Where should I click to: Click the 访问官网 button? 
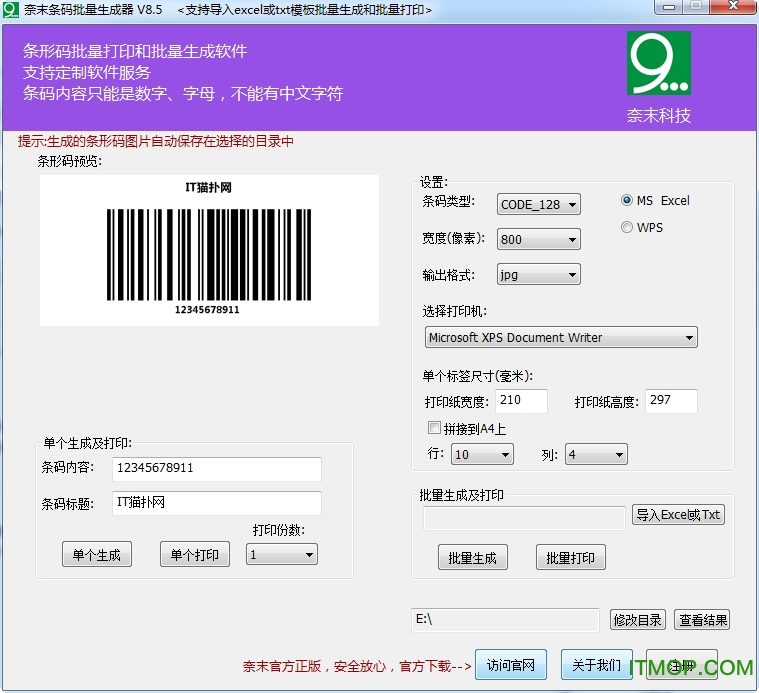[511, 665]
